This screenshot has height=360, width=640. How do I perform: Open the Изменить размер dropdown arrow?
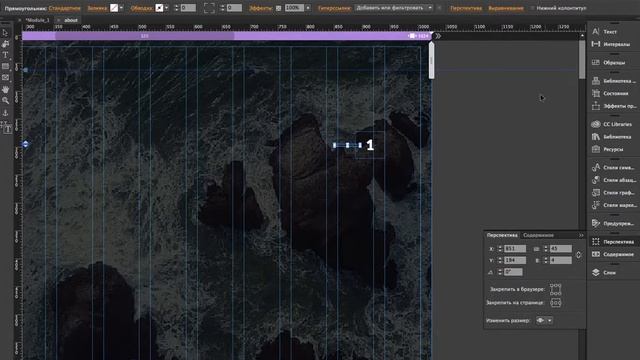coord(550,320)
